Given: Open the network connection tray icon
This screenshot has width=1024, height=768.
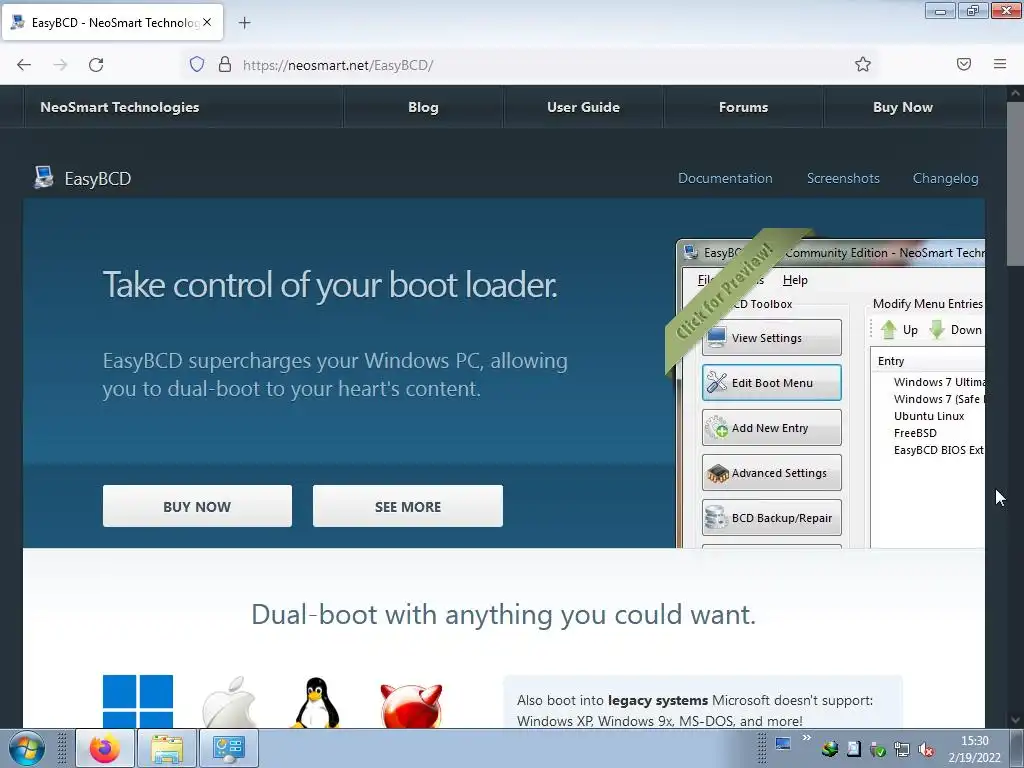Looking at the screenshot, I should [x=902, y=749].
